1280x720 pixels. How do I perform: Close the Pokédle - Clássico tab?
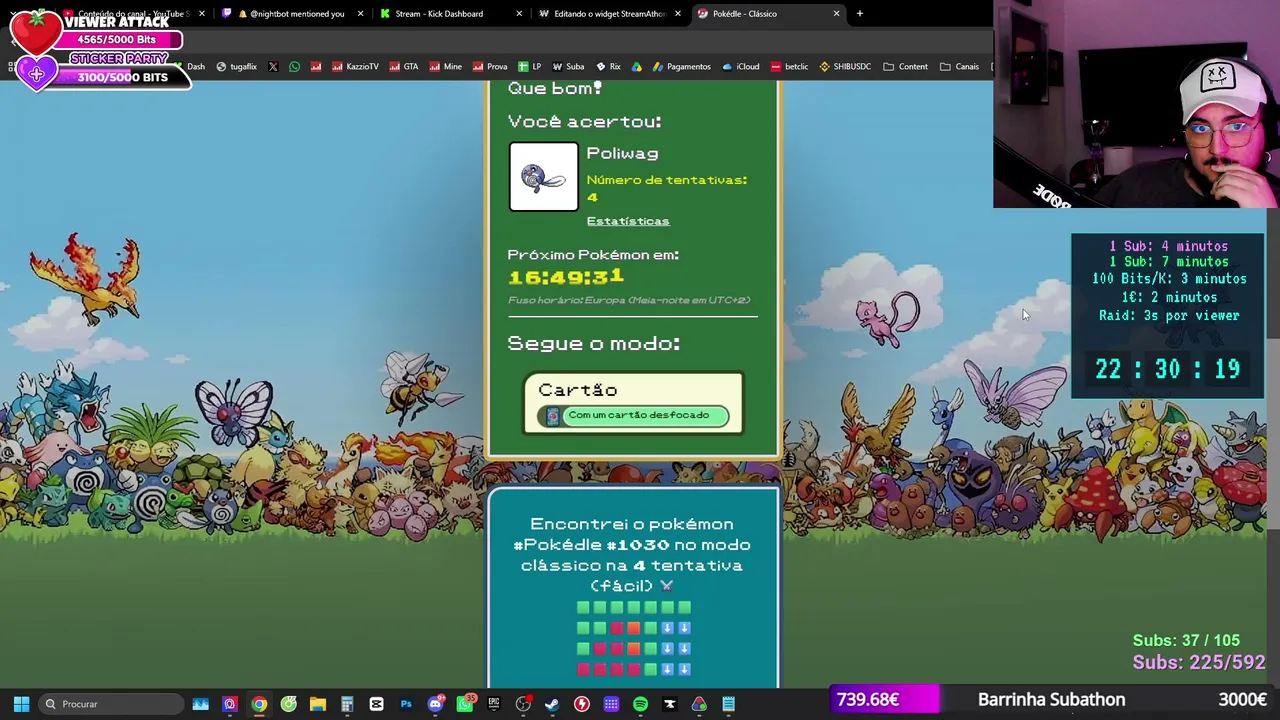tap(836, 14)
